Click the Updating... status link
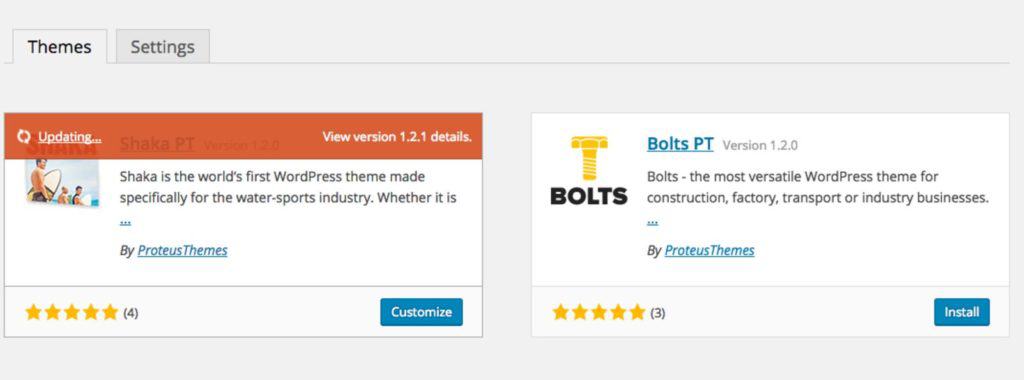The image size is (1024, 380). tap(69, 137)
